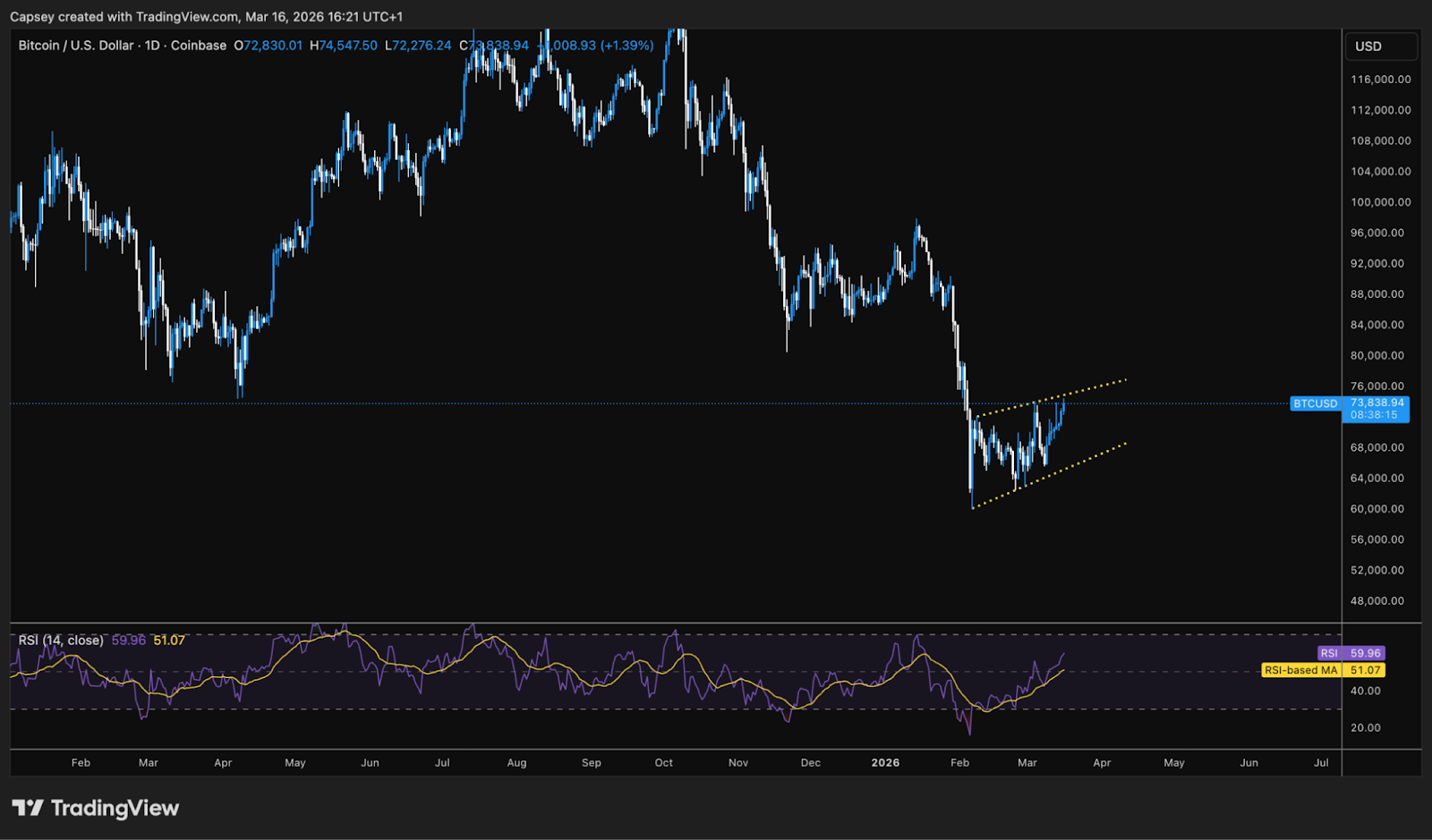Click the USD currency button above the price scale

1380,45
